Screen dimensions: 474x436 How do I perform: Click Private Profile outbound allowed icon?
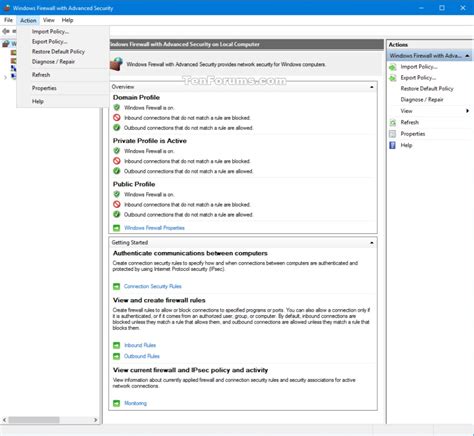116,171
